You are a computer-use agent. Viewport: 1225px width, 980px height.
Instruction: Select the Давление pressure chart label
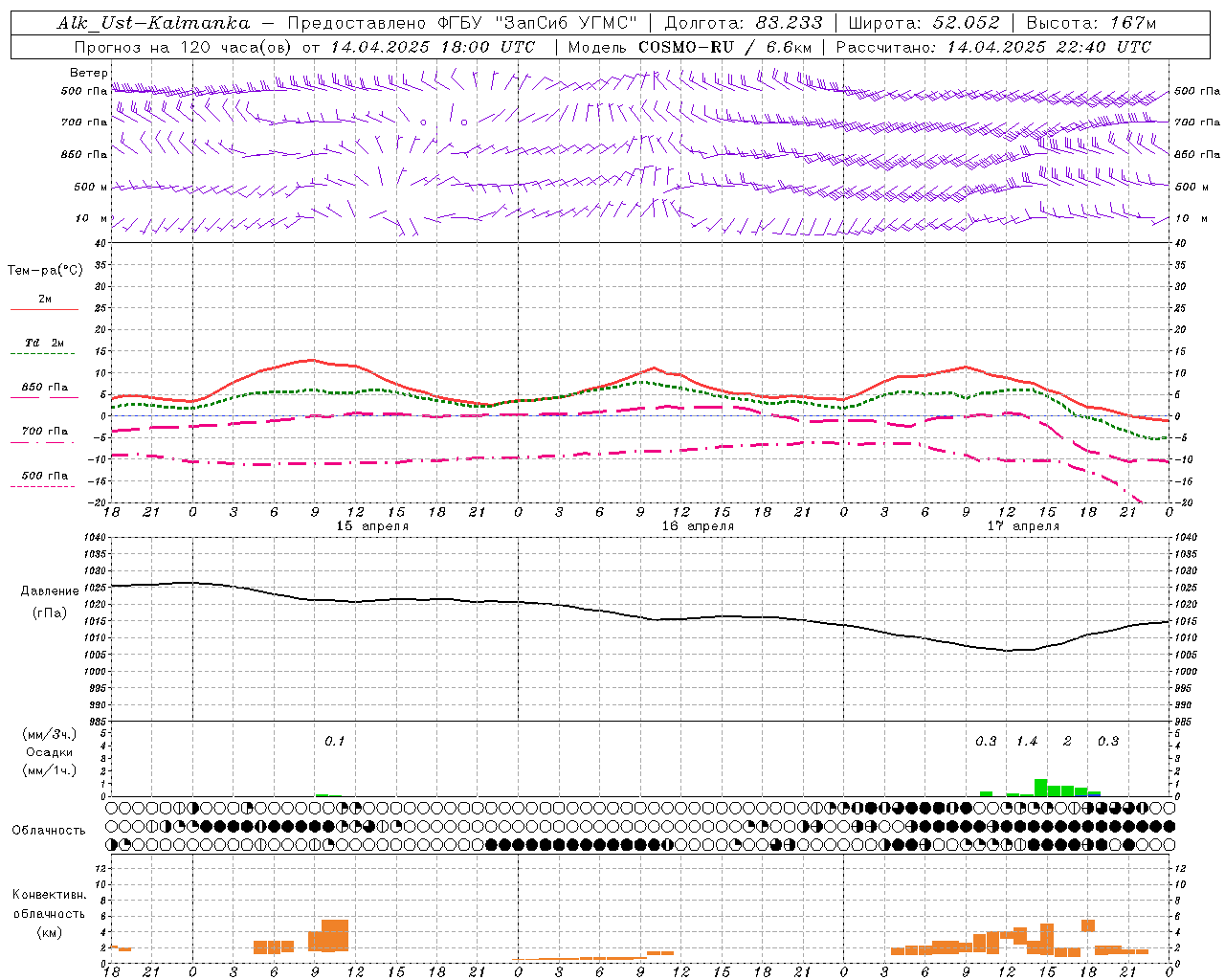click(50, 591)
